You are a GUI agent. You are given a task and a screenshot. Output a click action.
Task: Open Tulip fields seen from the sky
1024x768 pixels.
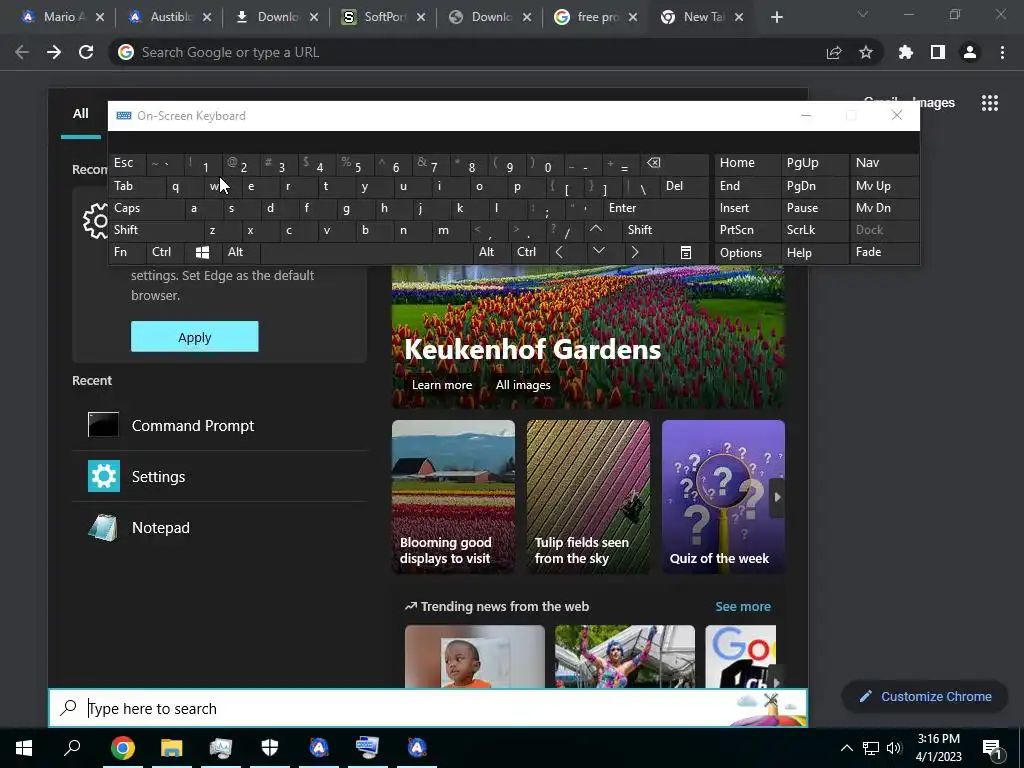588,497
